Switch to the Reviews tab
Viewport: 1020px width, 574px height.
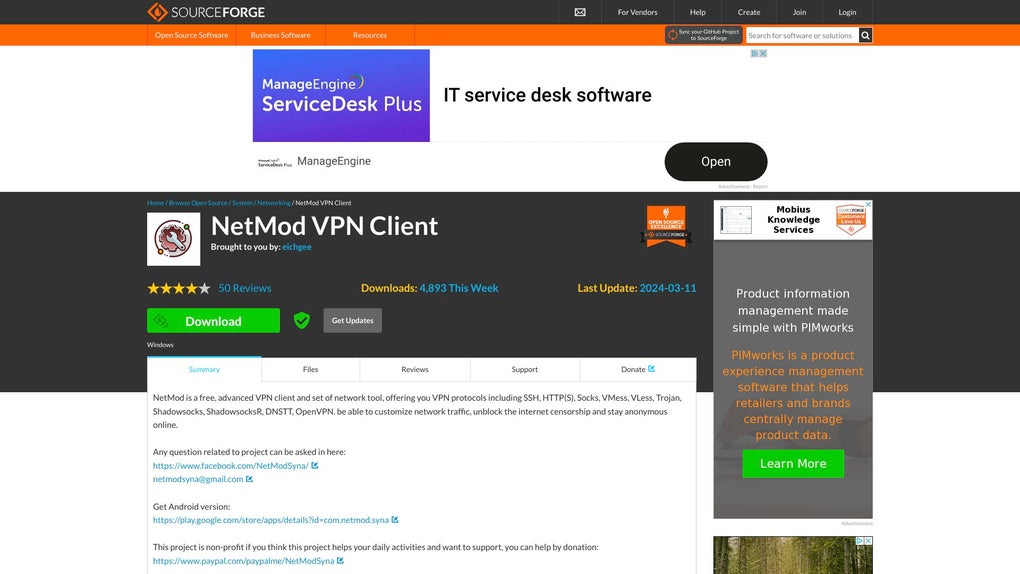tap(414, 369)
